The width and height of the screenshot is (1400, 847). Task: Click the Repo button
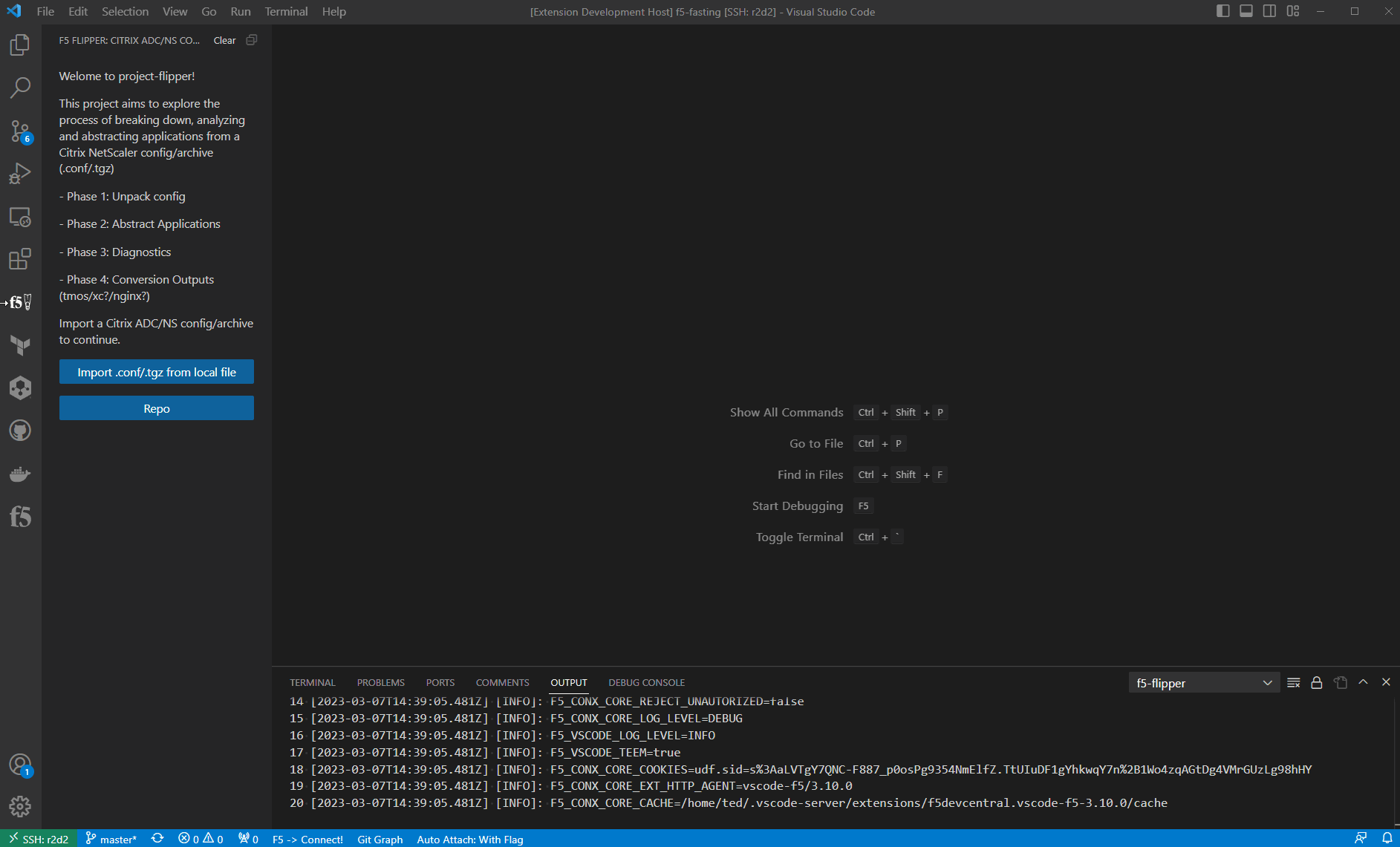point(157,408)
